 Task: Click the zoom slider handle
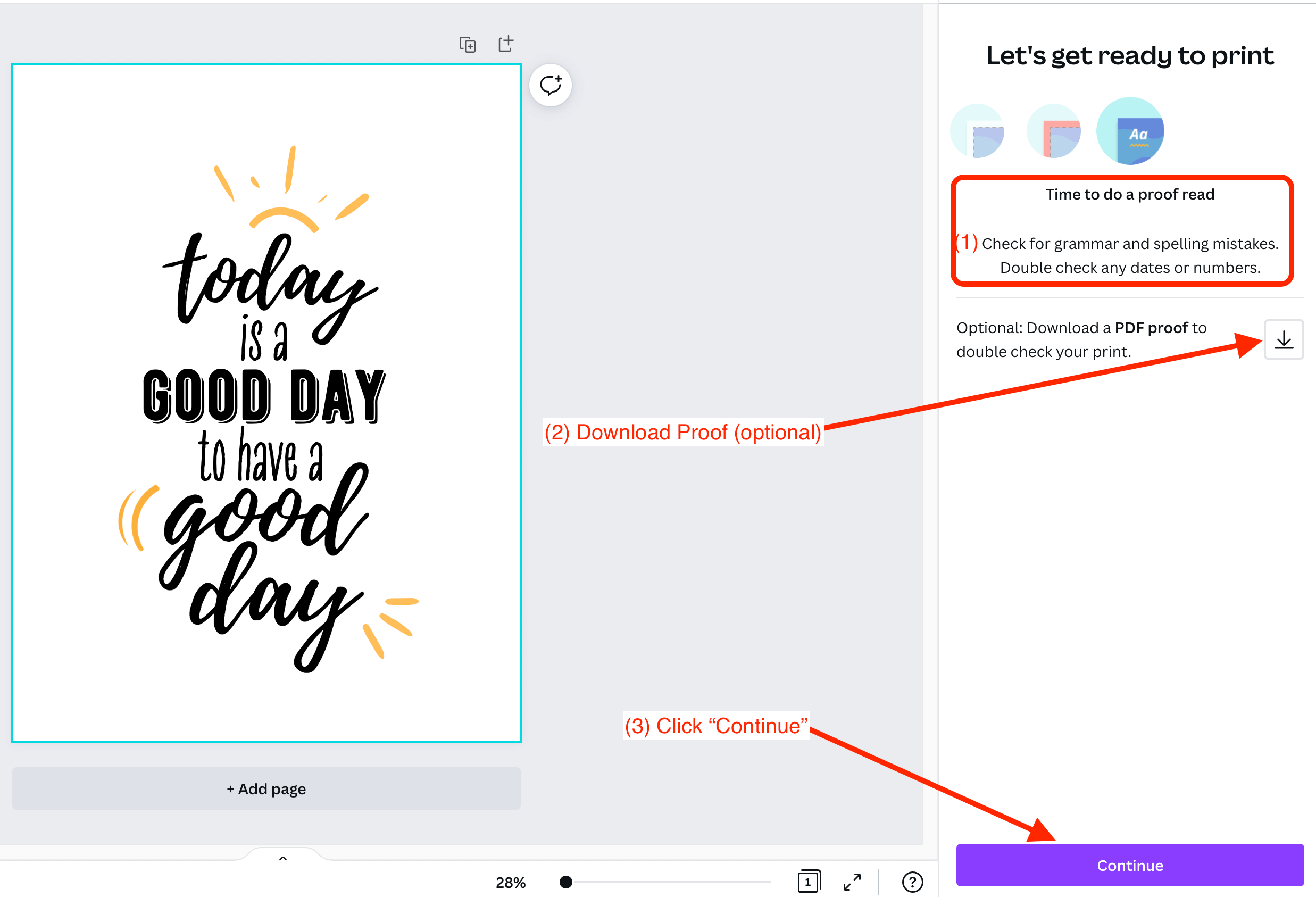(565, 882)
